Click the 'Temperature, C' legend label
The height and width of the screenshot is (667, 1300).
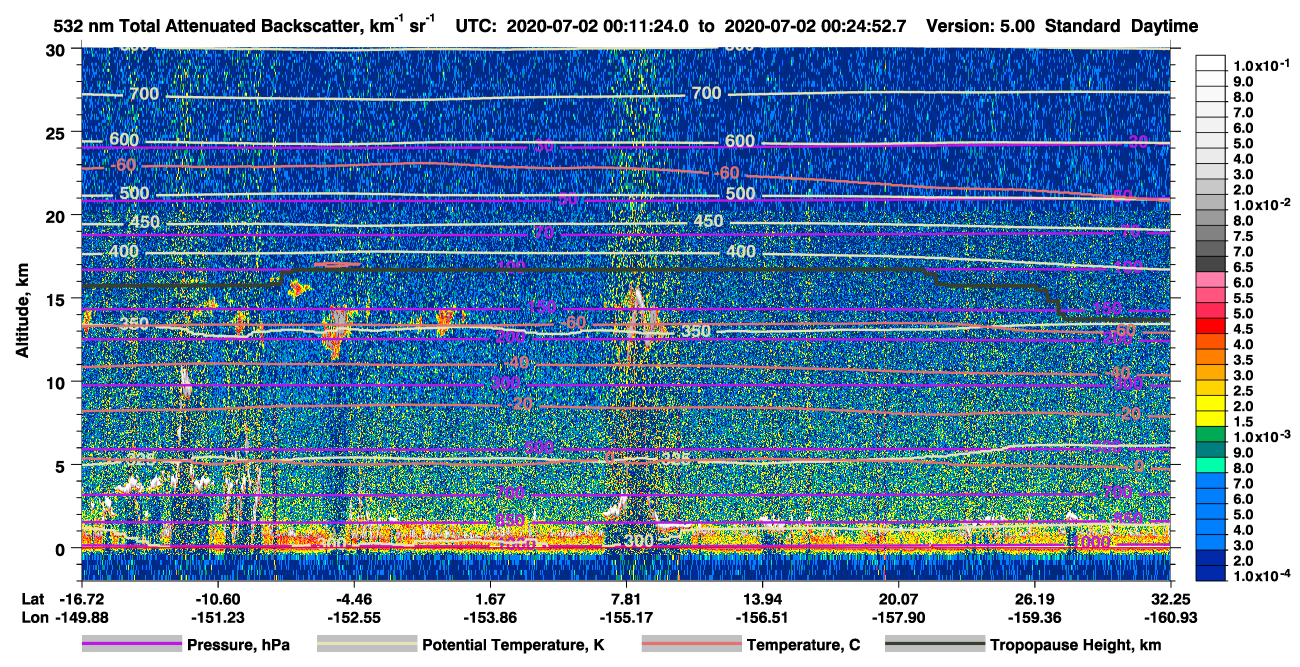(803, 646)
